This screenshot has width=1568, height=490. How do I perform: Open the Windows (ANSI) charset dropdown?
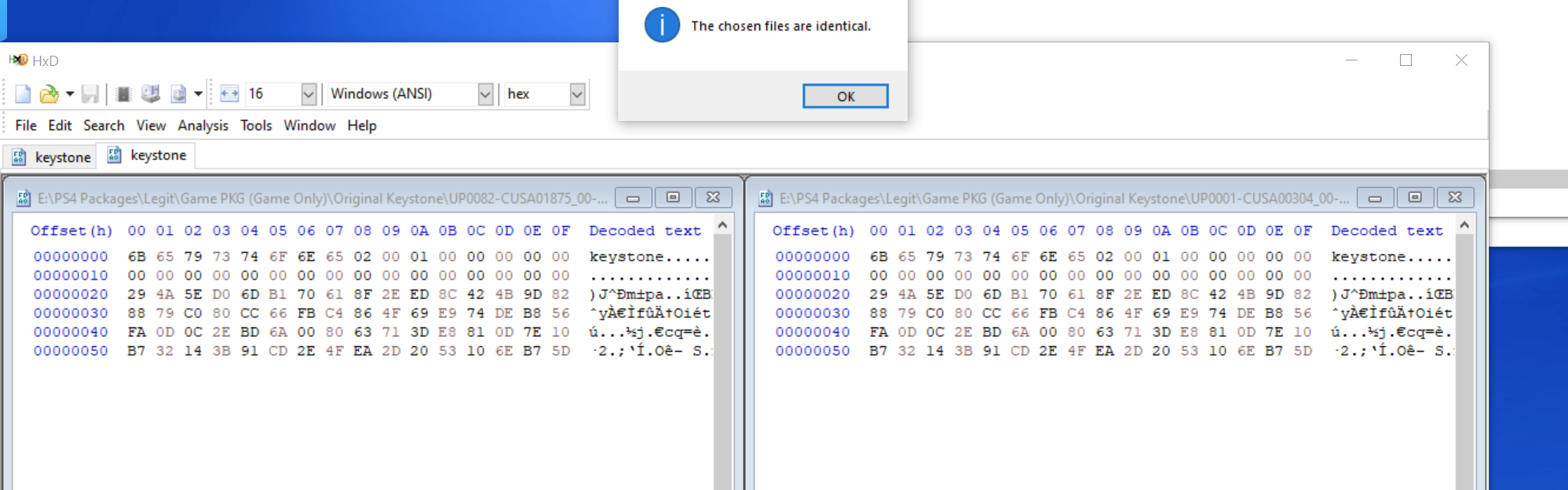click(485, 94)
